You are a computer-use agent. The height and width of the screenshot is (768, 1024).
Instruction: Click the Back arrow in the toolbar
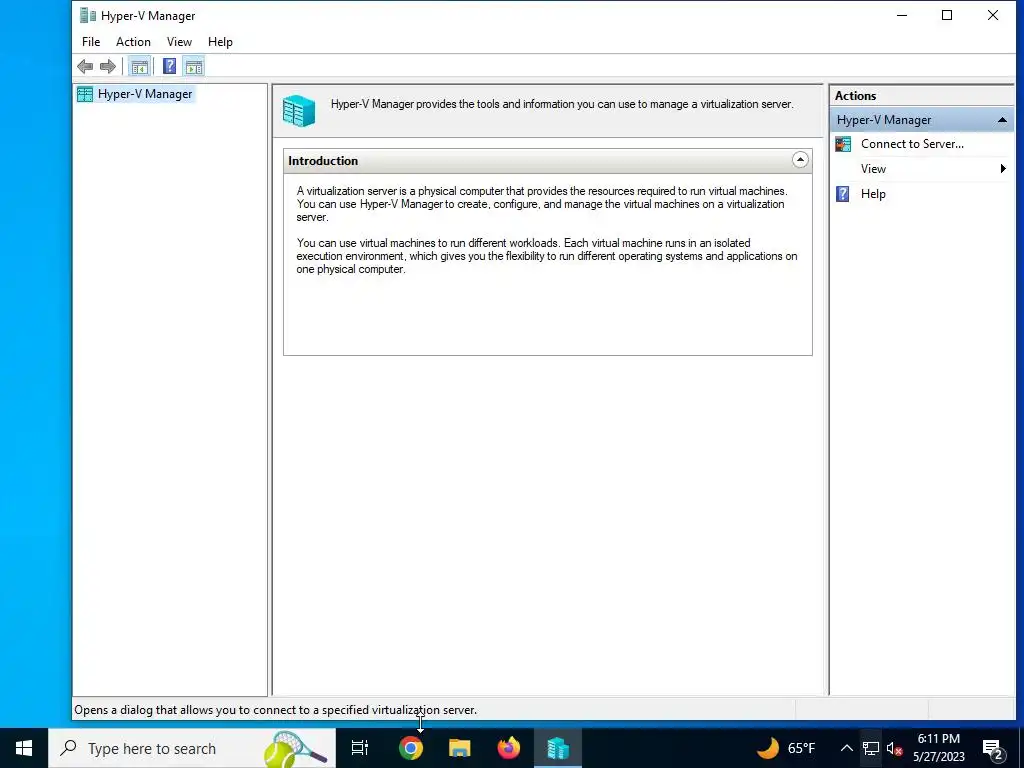pos(85,66)
